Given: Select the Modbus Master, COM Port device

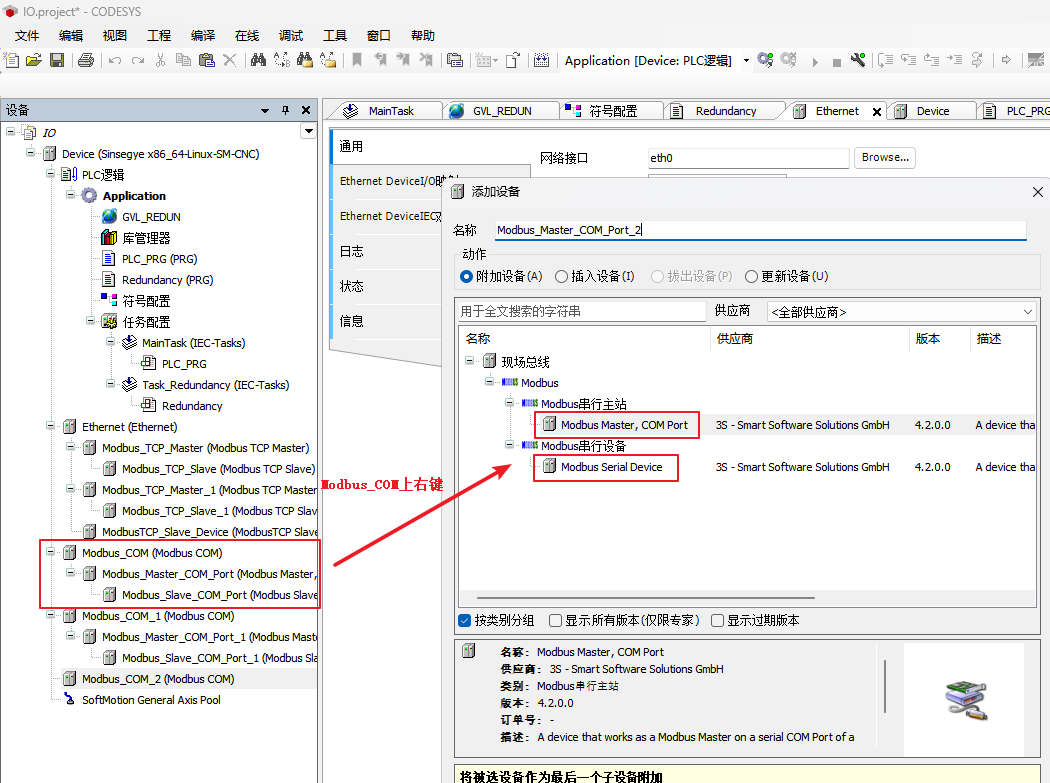Looking at the screenshot, I should click(x=624, y=425).
